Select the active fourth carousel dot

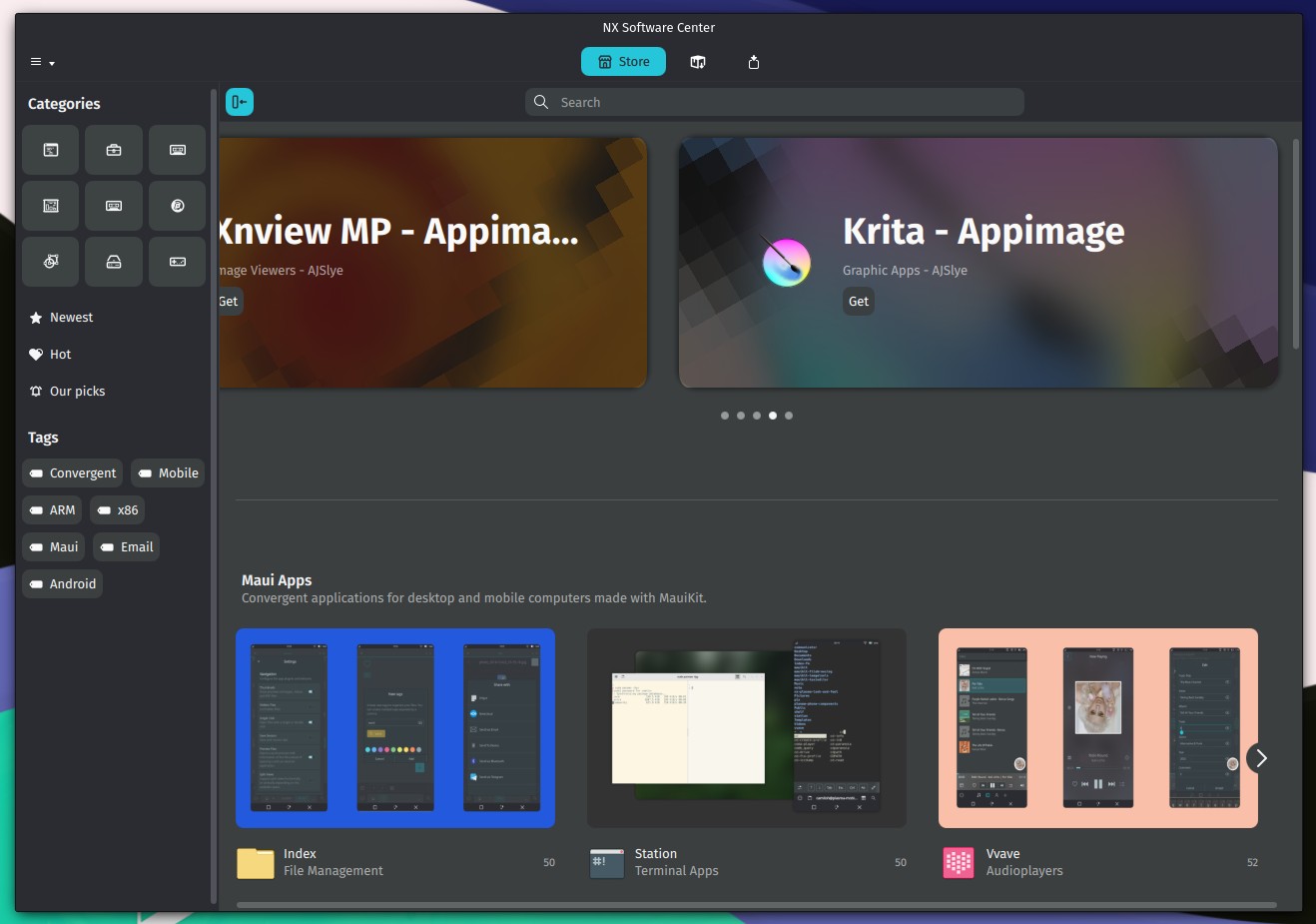click(x=773, y=416)
